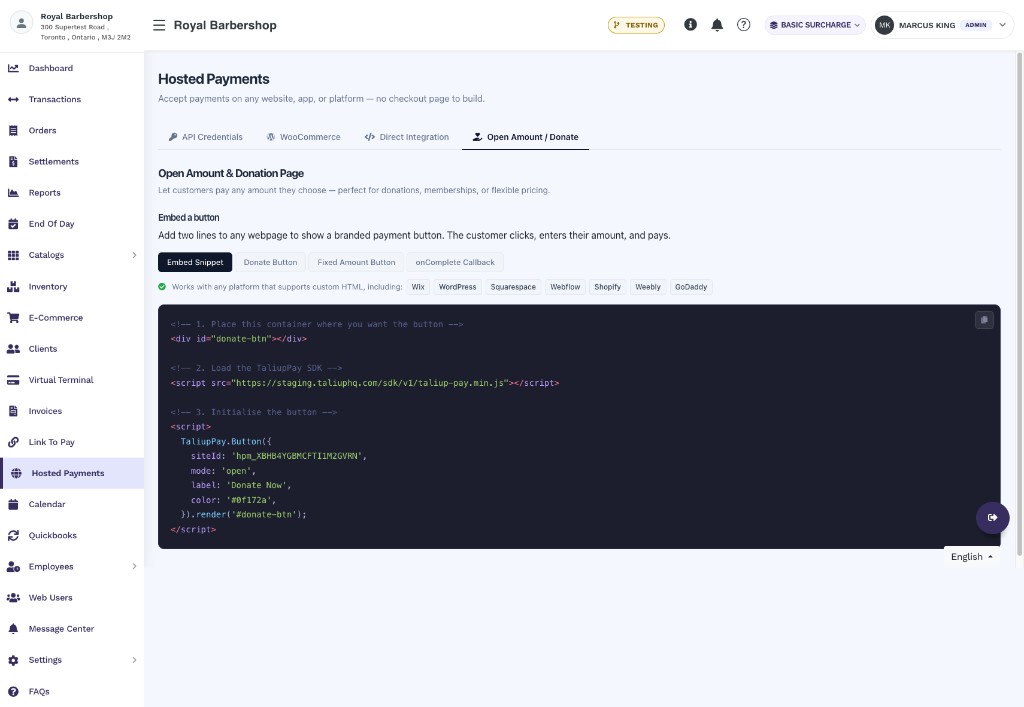1024x707 pixels.
Task: Click the End Of Day calendar-check icon
Action: click(13, 224)
